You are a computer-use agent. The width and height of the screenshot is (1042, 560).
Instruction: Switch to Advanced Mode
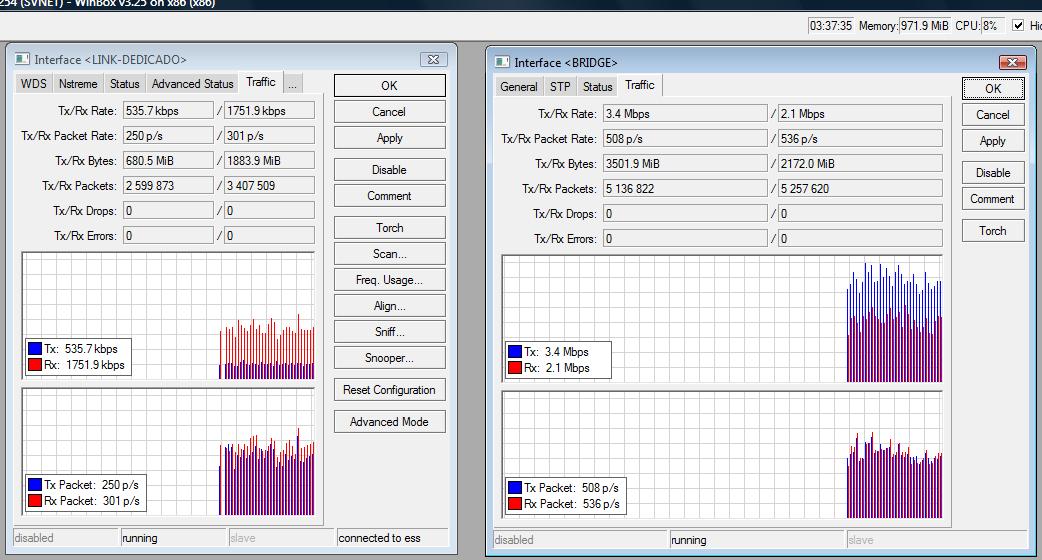click(x=389, y=422)
